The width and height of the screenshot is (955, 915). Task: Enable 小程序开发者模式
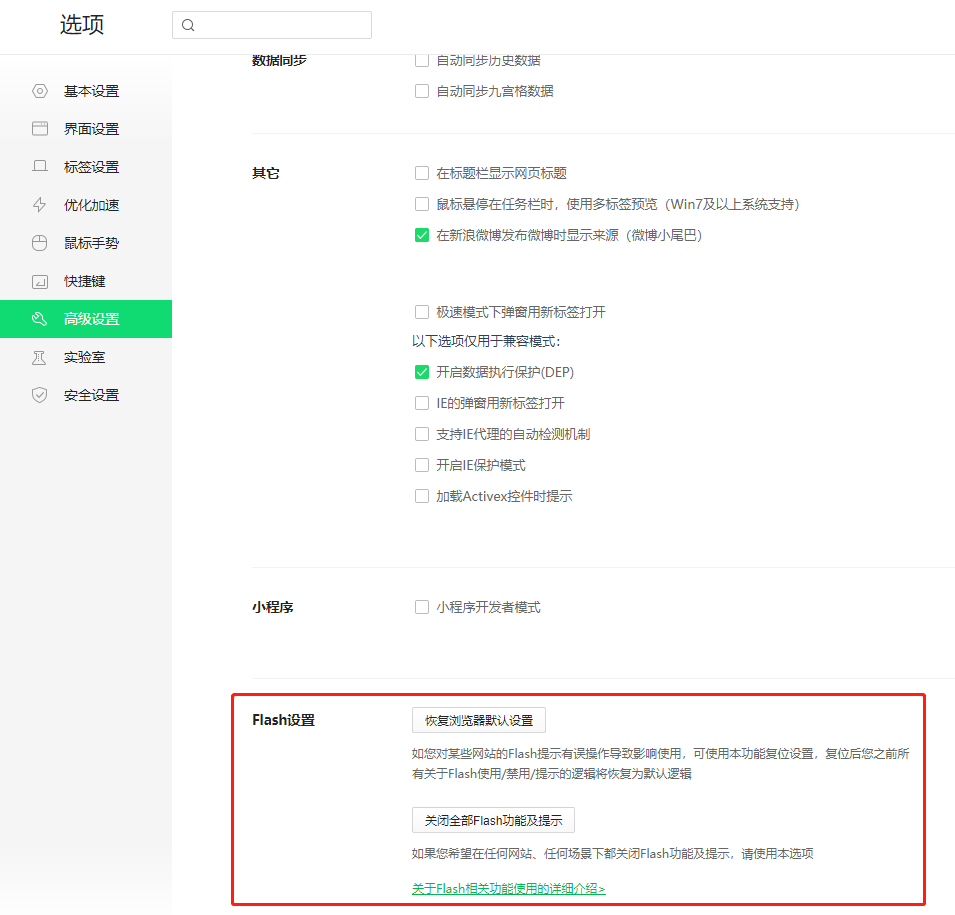click(x=421, y=606)
